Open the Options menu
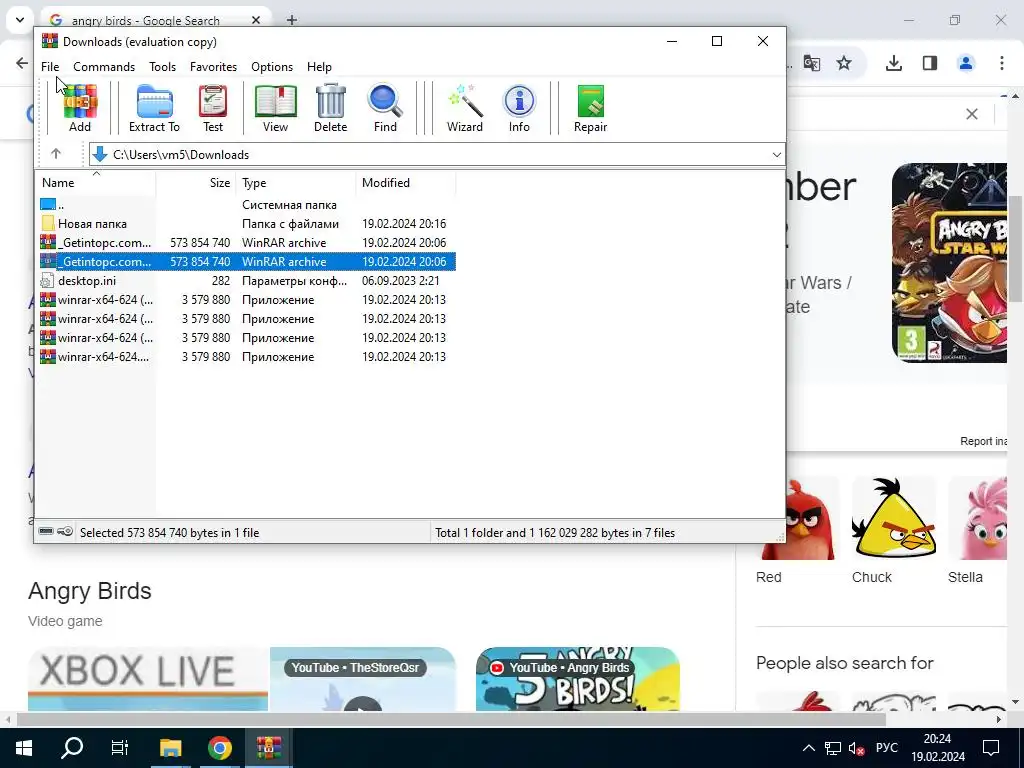Viewport: 1024px width, 768px height. coord(272,67)
